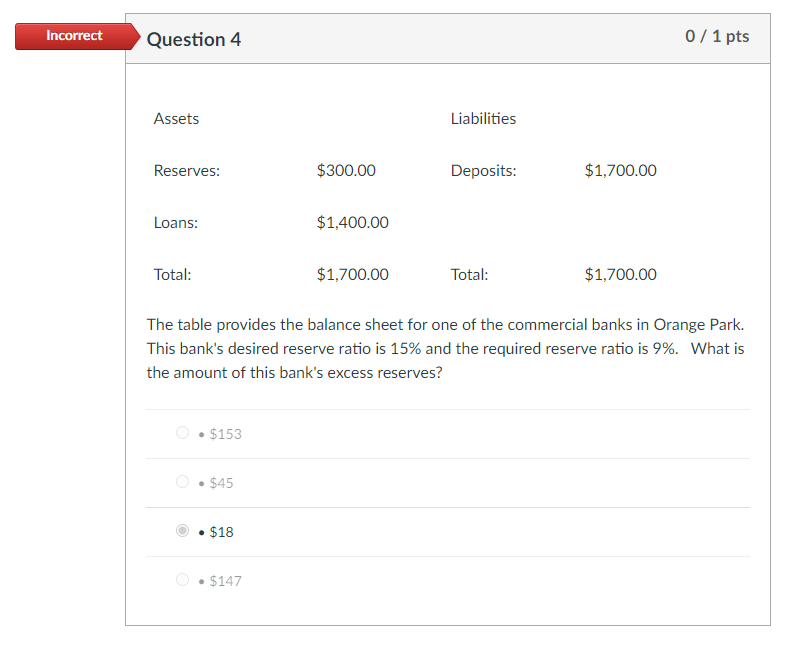Select the $45 answer radio button
The width and height of the screenshot is (795, 647).
coord(183,481)
